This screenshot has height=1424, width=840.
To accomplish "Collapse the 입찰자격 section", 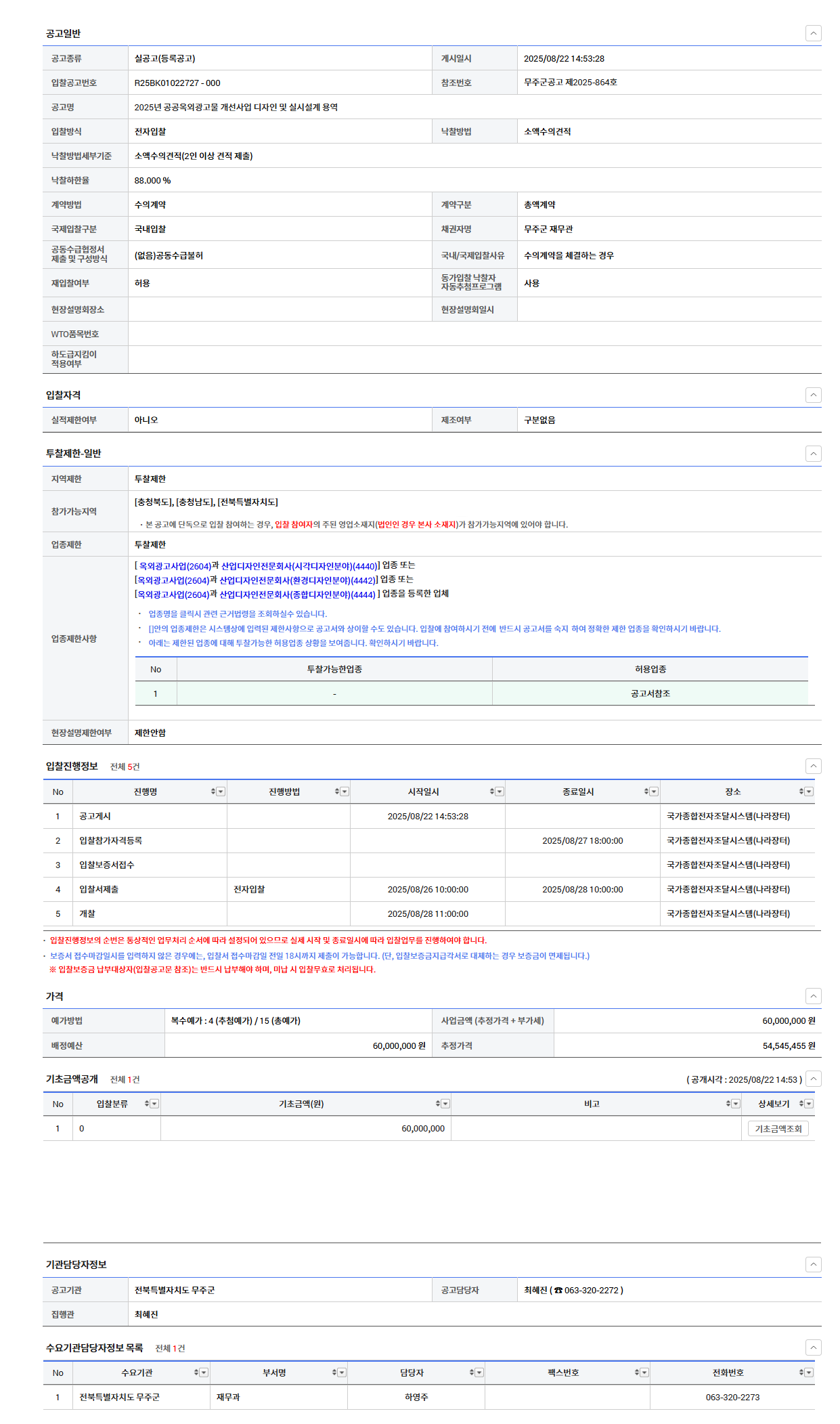I will 813,395.
